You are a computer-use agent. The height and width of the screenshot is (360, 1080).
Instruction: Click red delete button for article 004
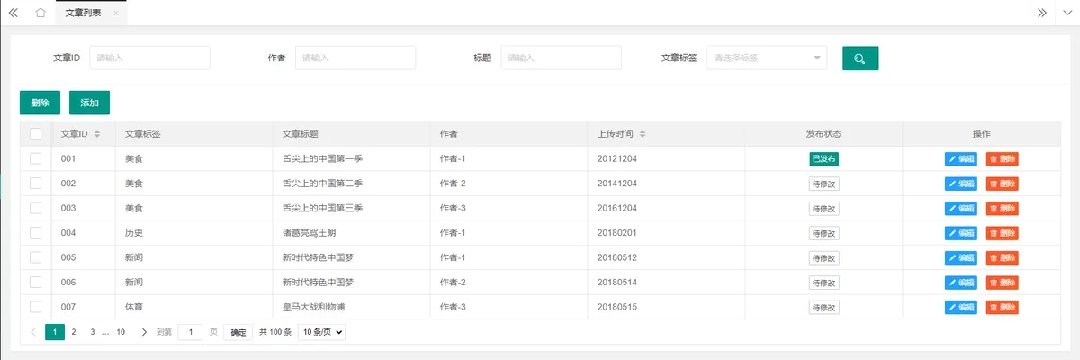1002,233
